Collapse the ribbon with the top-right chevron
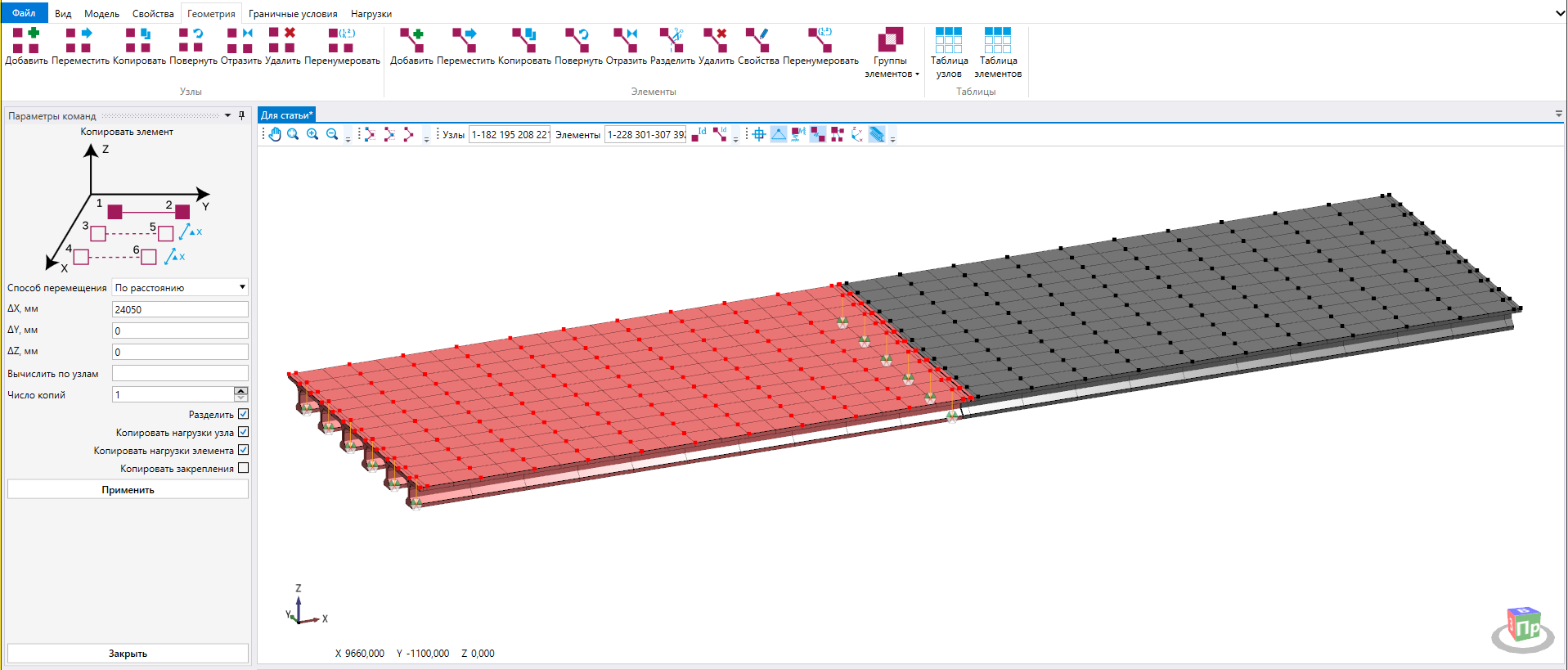 click(1559, 13)
